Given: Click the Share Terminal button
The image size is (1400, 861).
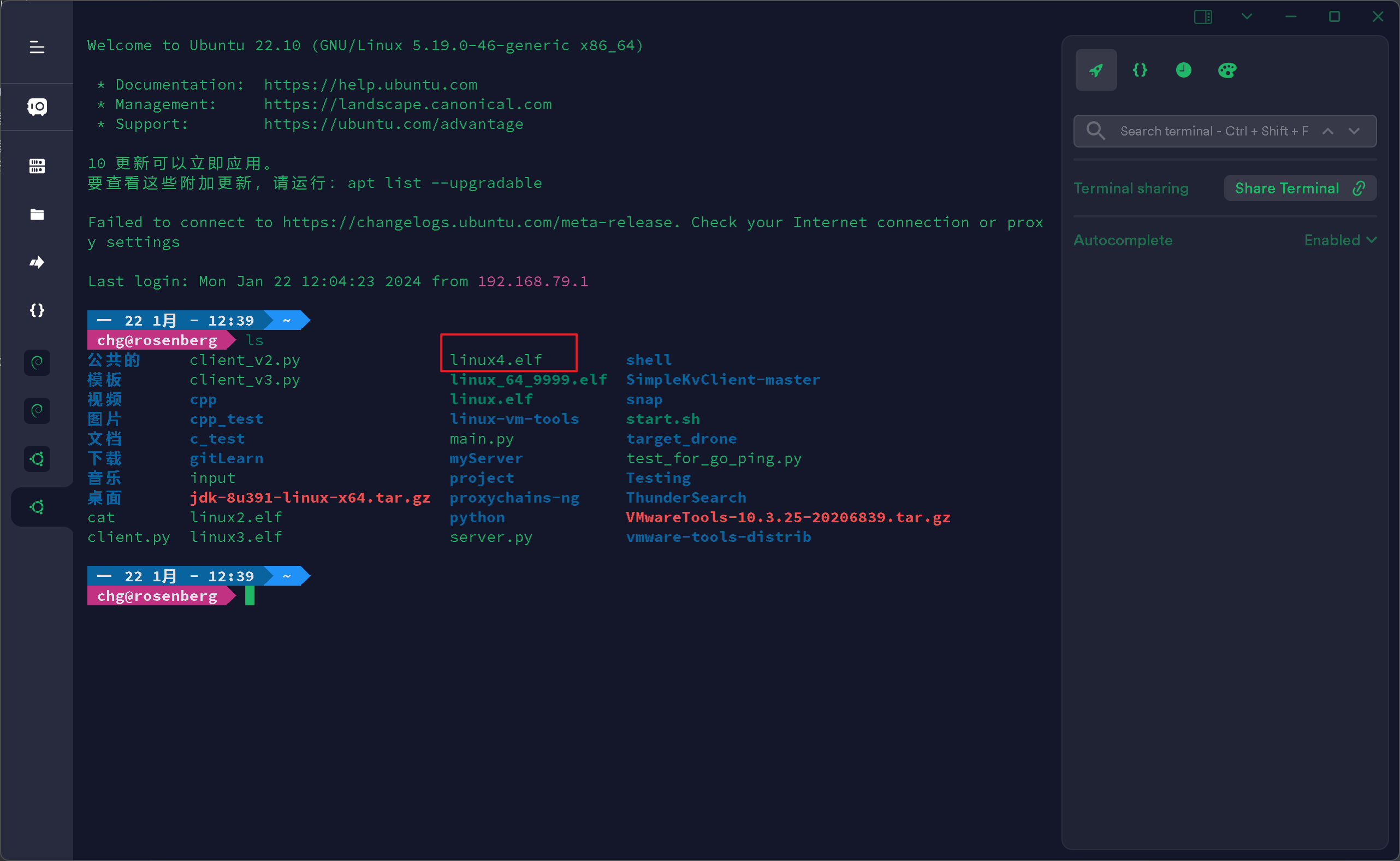Looking at the screenshot, I should (x=1300, y=188).
